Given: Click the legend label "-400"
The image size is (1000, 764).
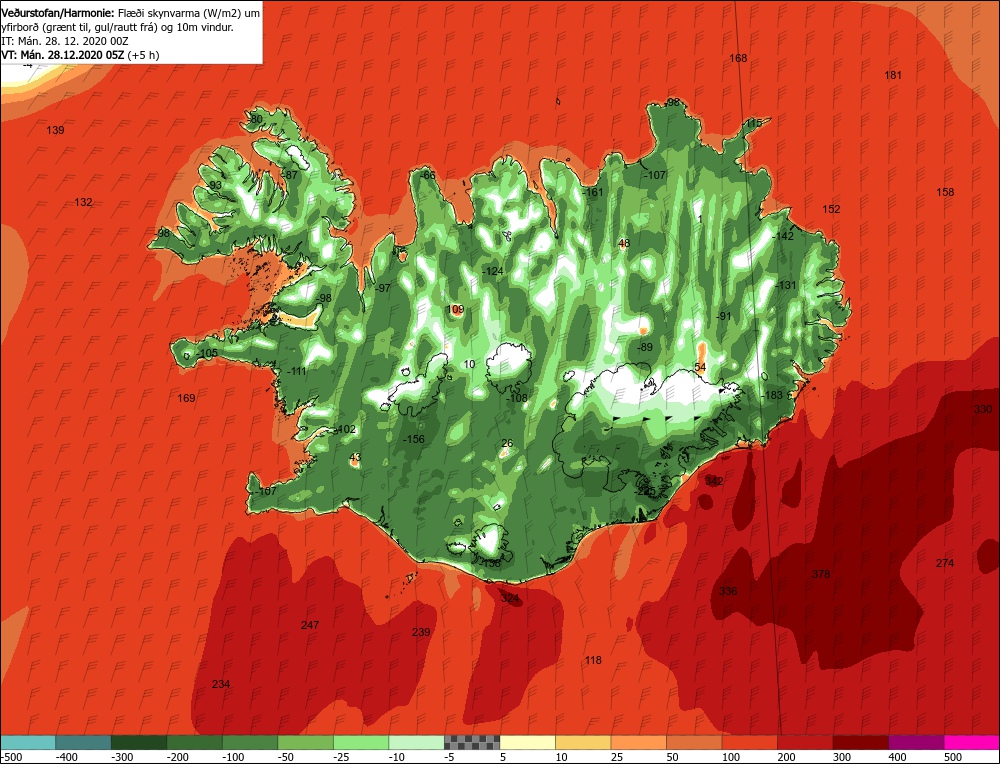Looking at the screenshot, I should click(x=67, y=757).
